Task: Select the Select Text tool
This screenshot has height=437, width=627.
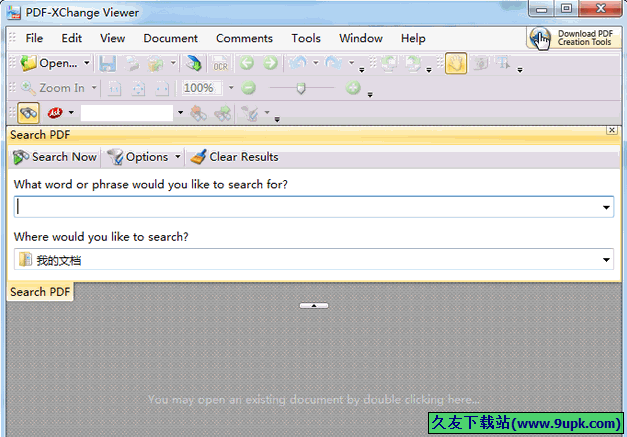Action: tap(503, 63)
